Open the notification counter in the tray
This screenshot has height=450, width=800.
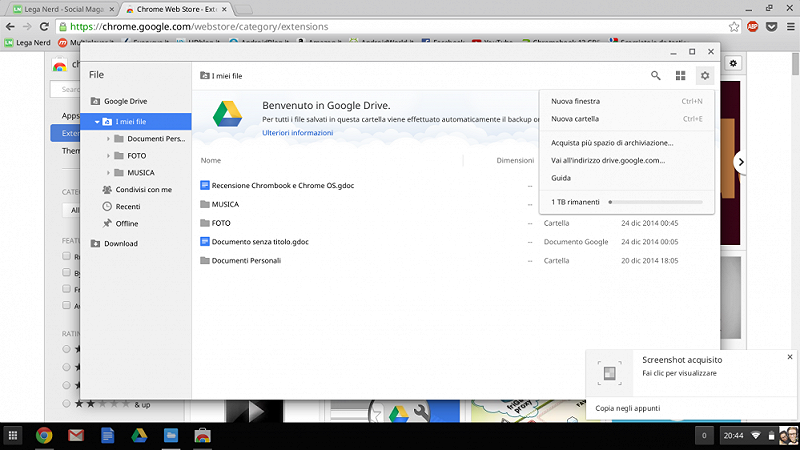pos(704,436)
